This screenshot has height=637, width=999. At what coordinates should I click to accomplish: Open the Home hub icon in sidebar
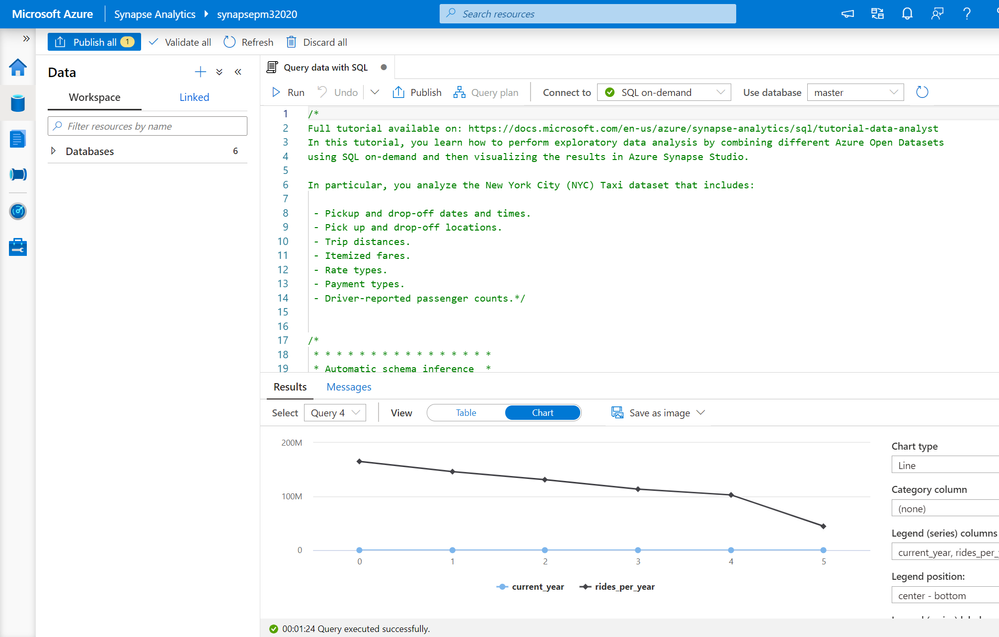coord(18,67)
